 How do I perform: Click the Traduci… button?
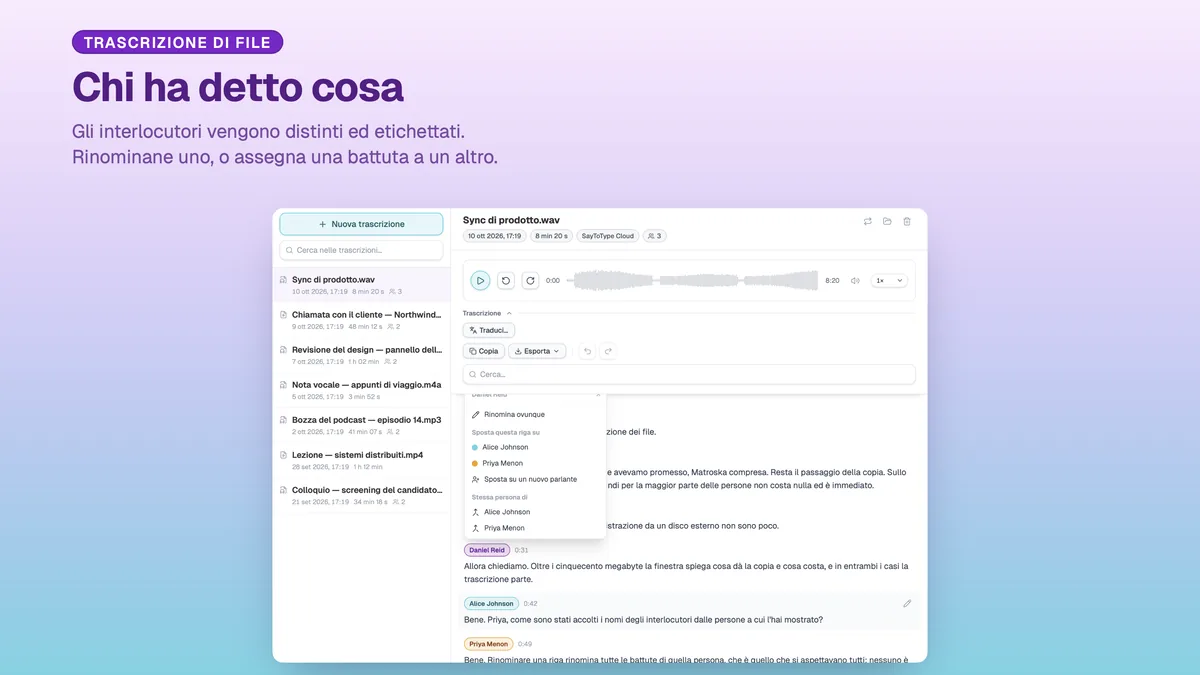tap(489, 330)
